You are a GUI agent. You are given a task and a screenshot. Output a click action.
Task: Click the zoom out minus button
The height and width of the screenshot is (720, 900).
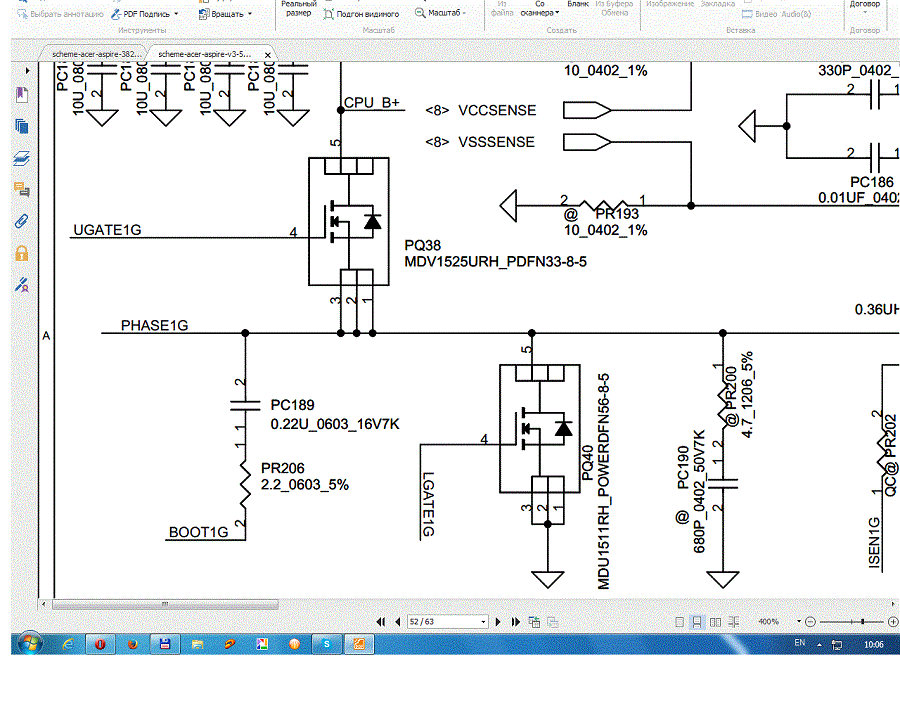coord(810,622)
